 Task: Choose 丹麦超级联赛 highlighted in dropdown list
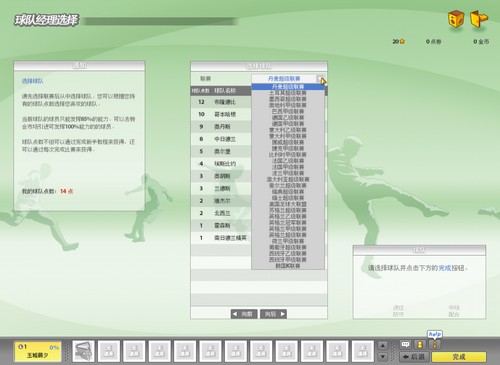[x=288, y=87]
